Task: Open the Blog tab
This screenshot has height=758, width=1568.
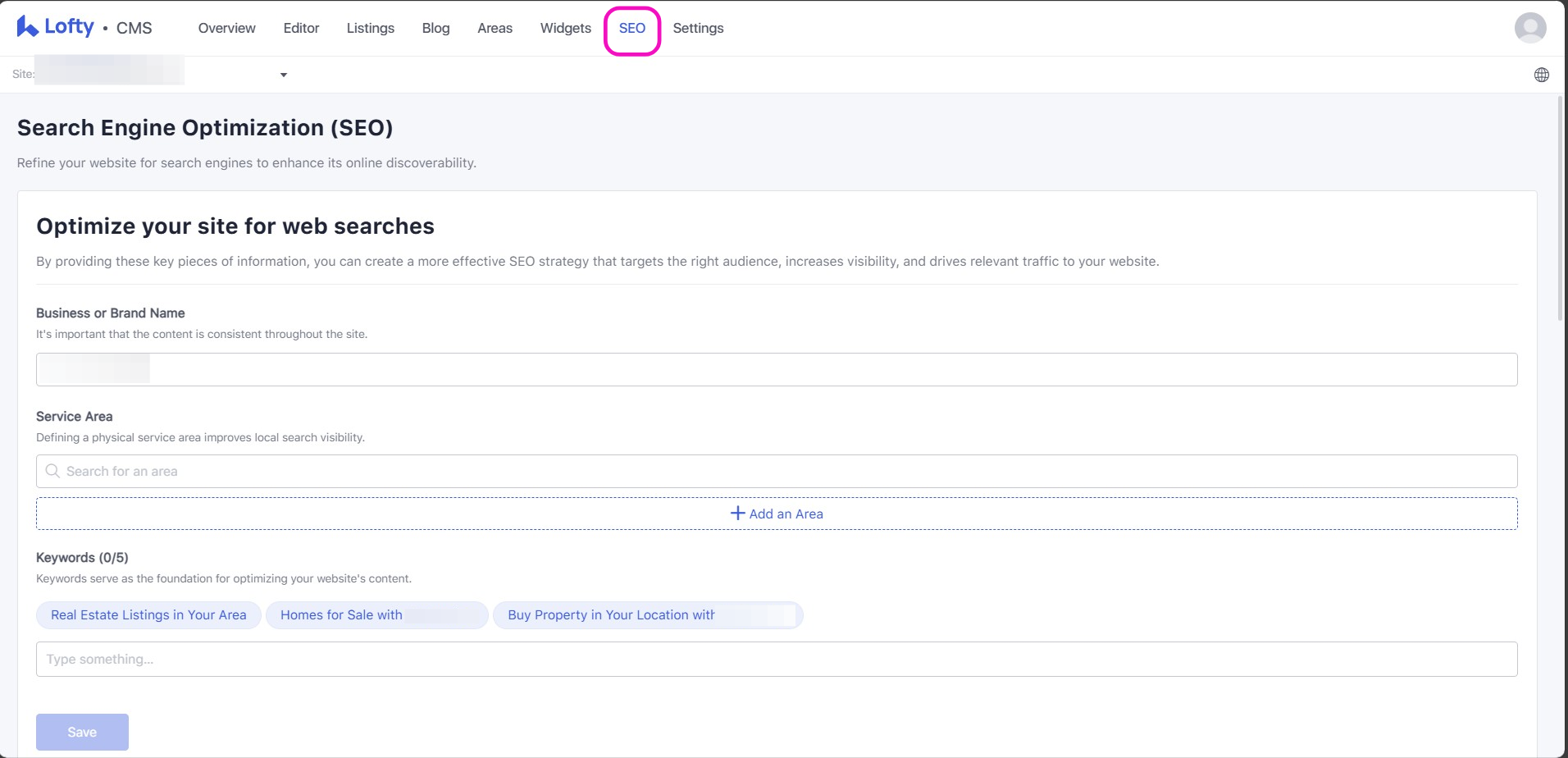Action: tap(435, 28)
